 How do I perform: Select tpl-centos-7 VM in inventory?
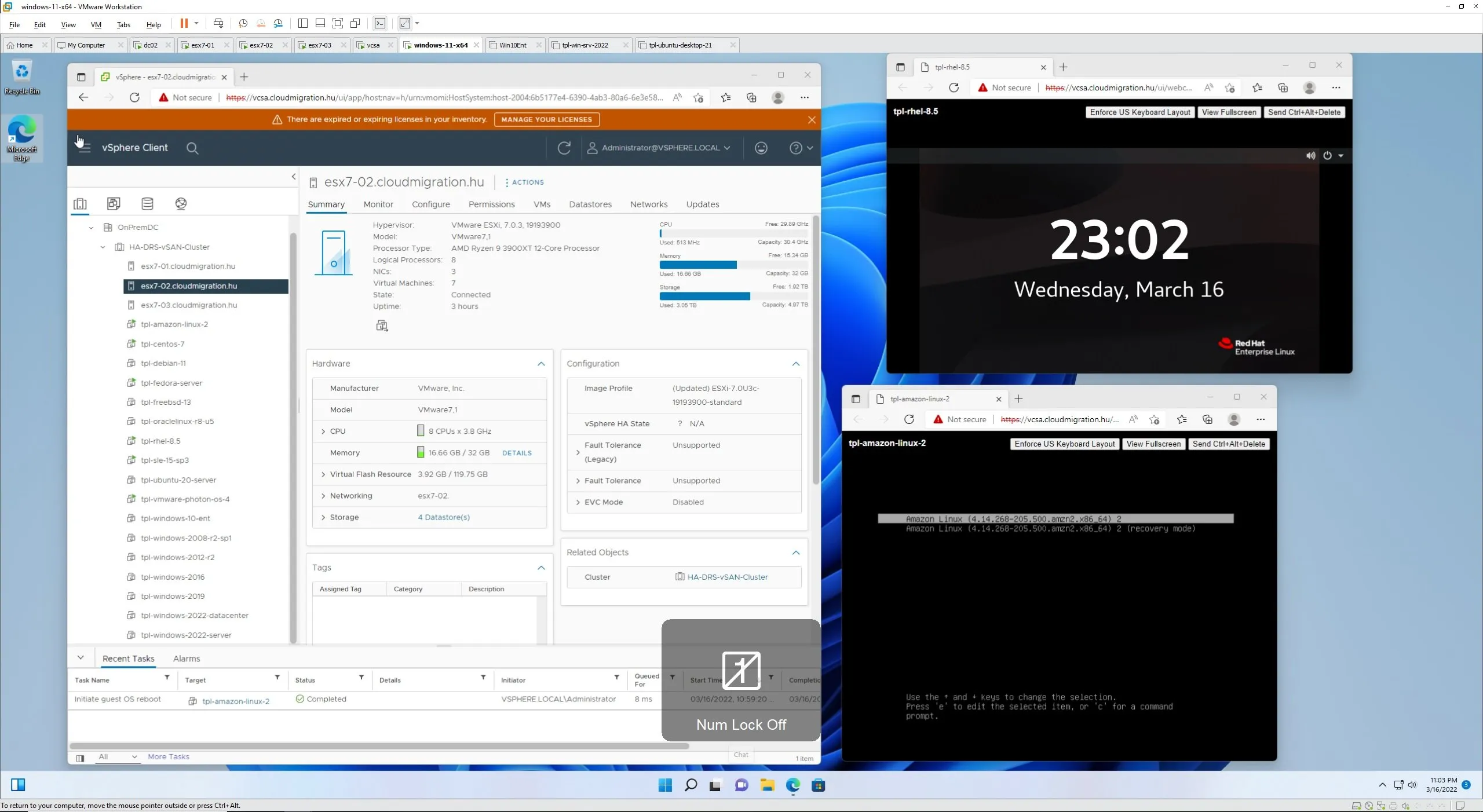pos(162,344)
